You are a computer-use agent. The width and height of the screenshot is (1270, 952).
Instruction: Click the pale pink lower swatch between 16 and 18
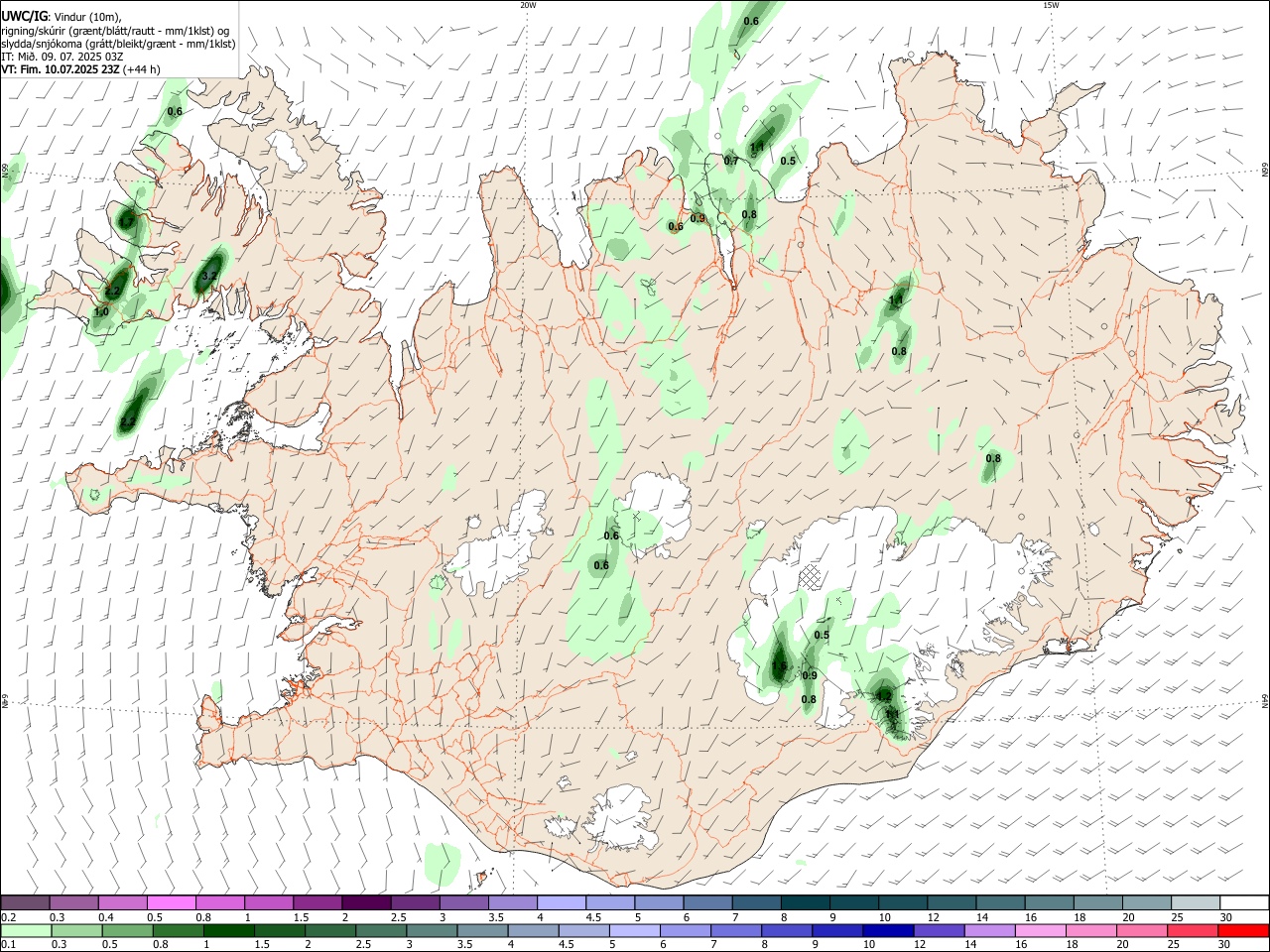[1040, 930]
